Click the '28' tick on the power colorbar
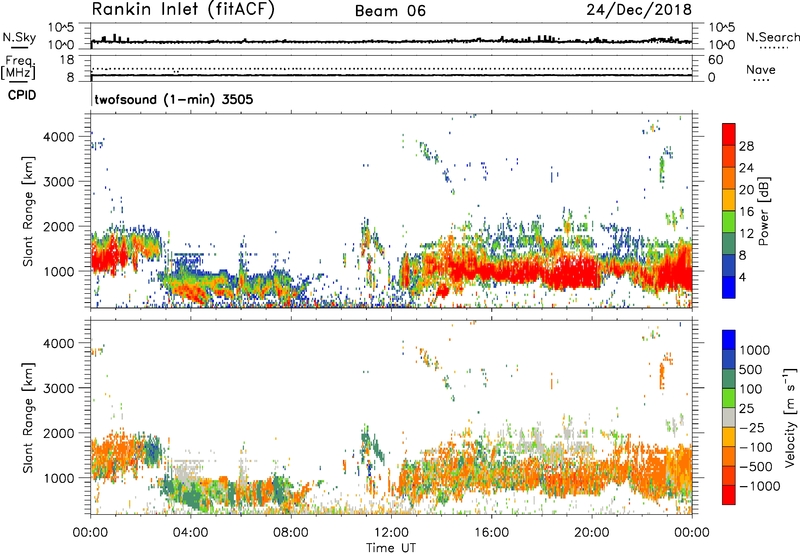This screenshot has width=800, height=554. [746, 146]
